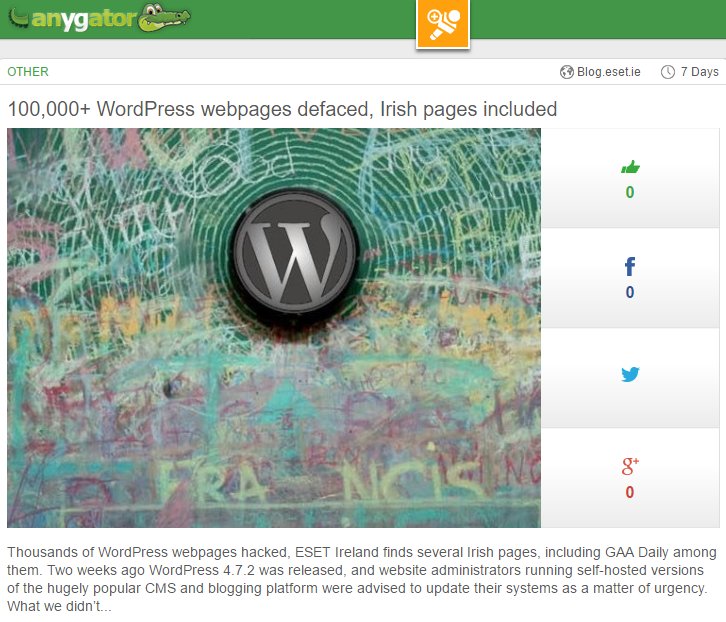
Task: Share the article on Google Plus
Action: click(x=630, y=466)
